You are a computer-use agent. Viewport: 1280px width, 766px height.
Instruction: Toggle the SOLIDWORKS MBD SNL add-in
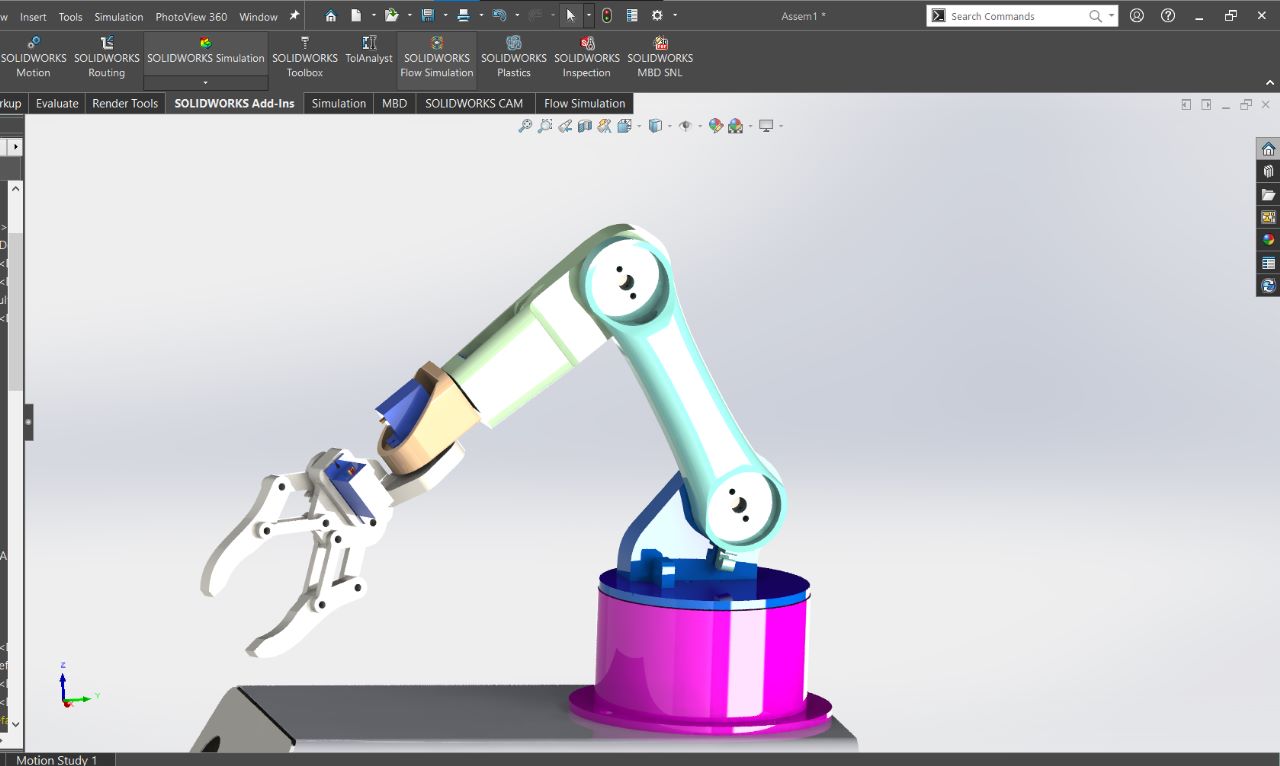coord(660,58)
